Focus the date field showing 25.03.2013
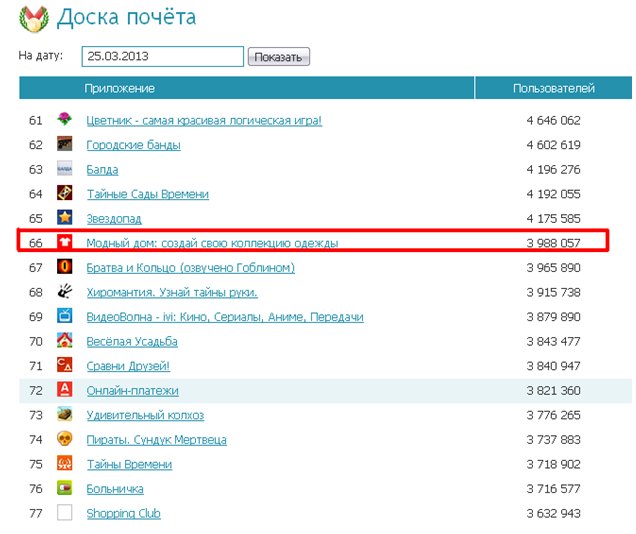This screenshot has width=636, height=534. 163,56
